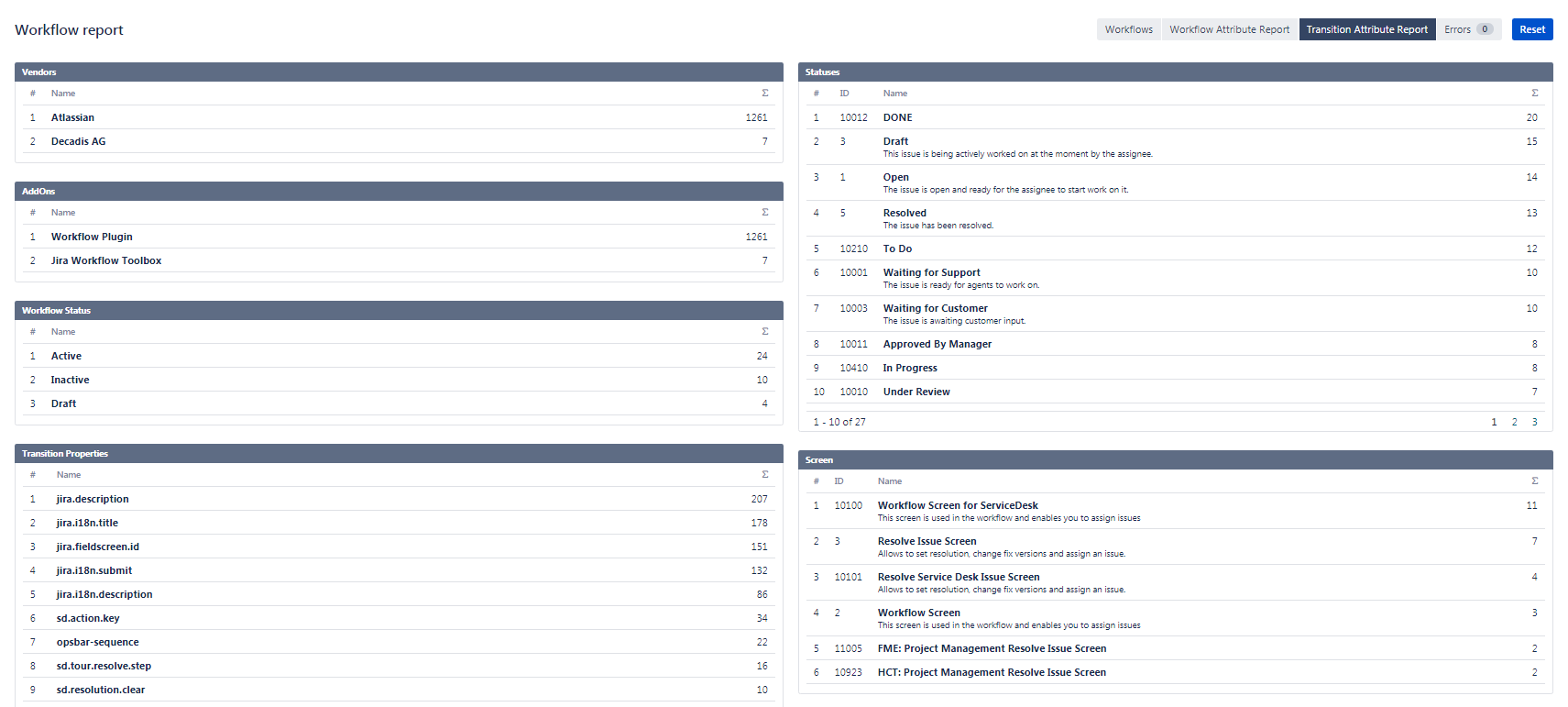
Task: Click sigma header in Transition Properties panel
Action: pos(765,475)
